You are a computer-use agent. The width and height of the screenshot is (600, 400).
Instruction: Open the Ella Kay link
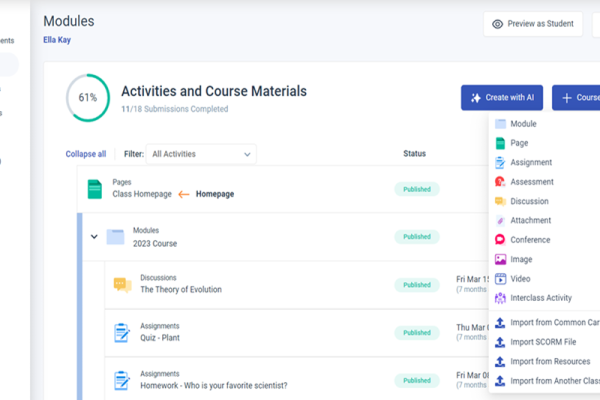57,40
